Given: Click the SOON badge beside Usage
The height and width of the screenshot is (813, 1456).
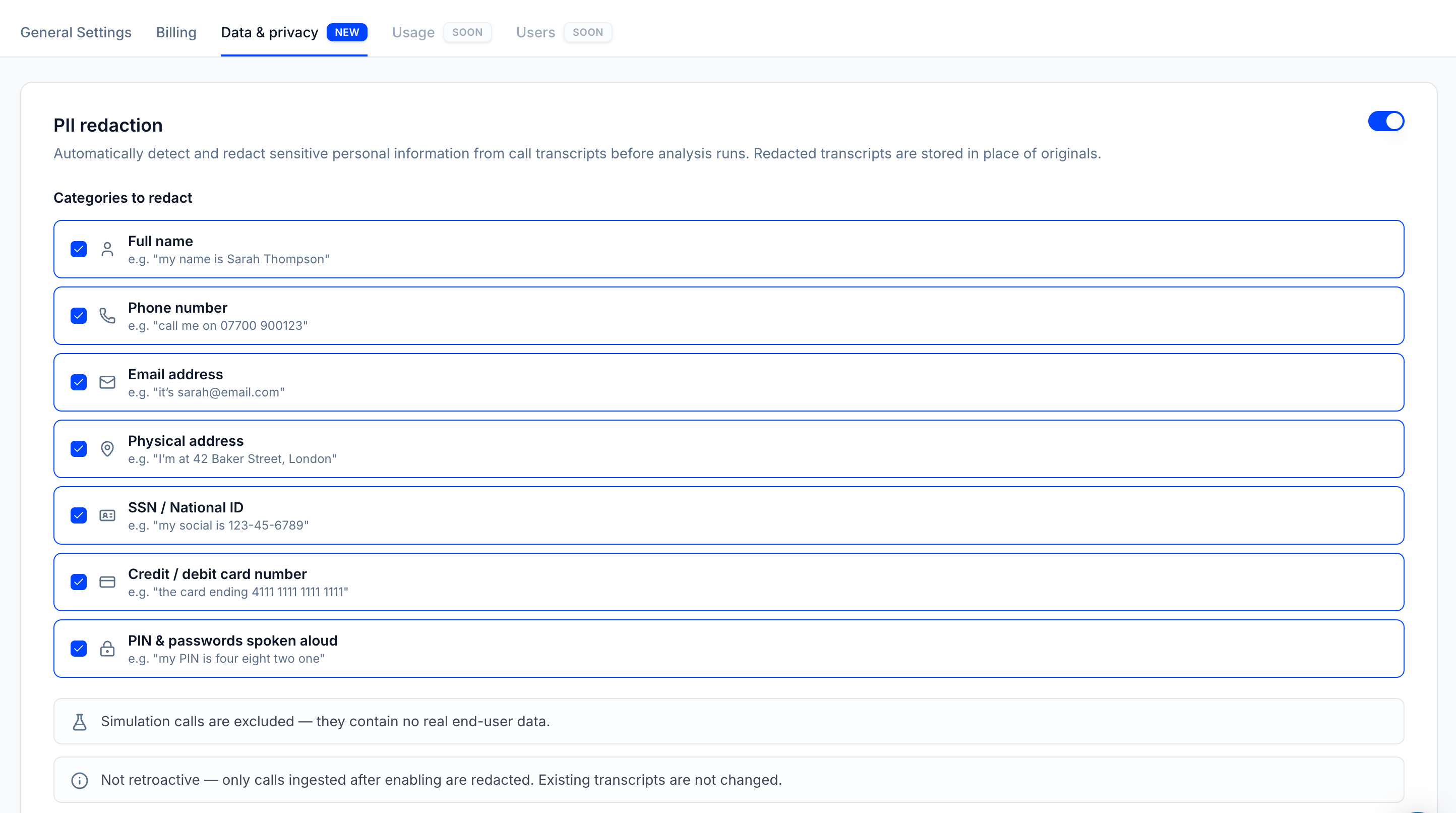Looking at the screenshot, I should click(x=467, y=32).
